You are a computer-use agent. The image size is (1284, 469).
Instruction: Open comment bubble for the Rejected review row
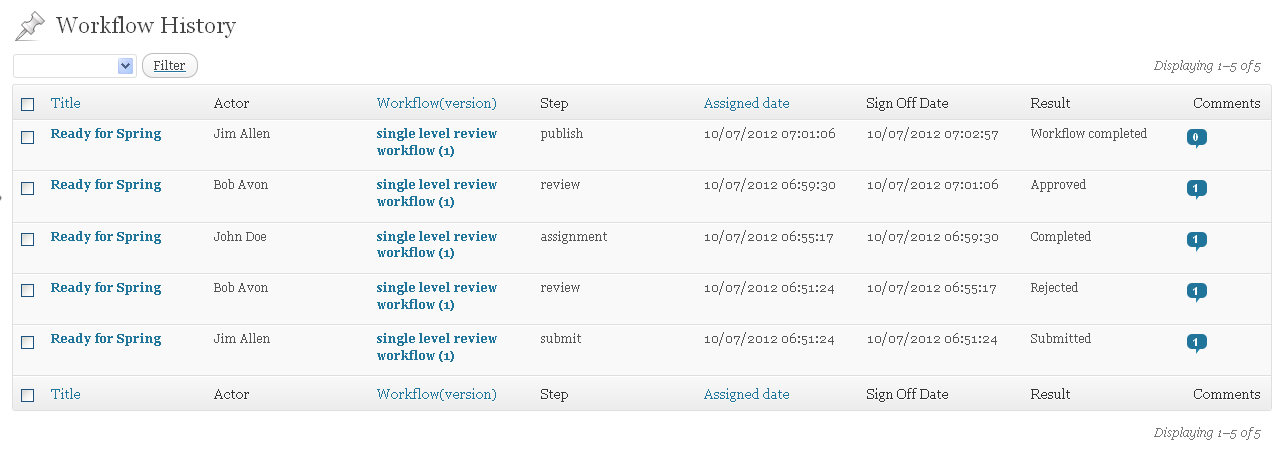(1196, 292)
